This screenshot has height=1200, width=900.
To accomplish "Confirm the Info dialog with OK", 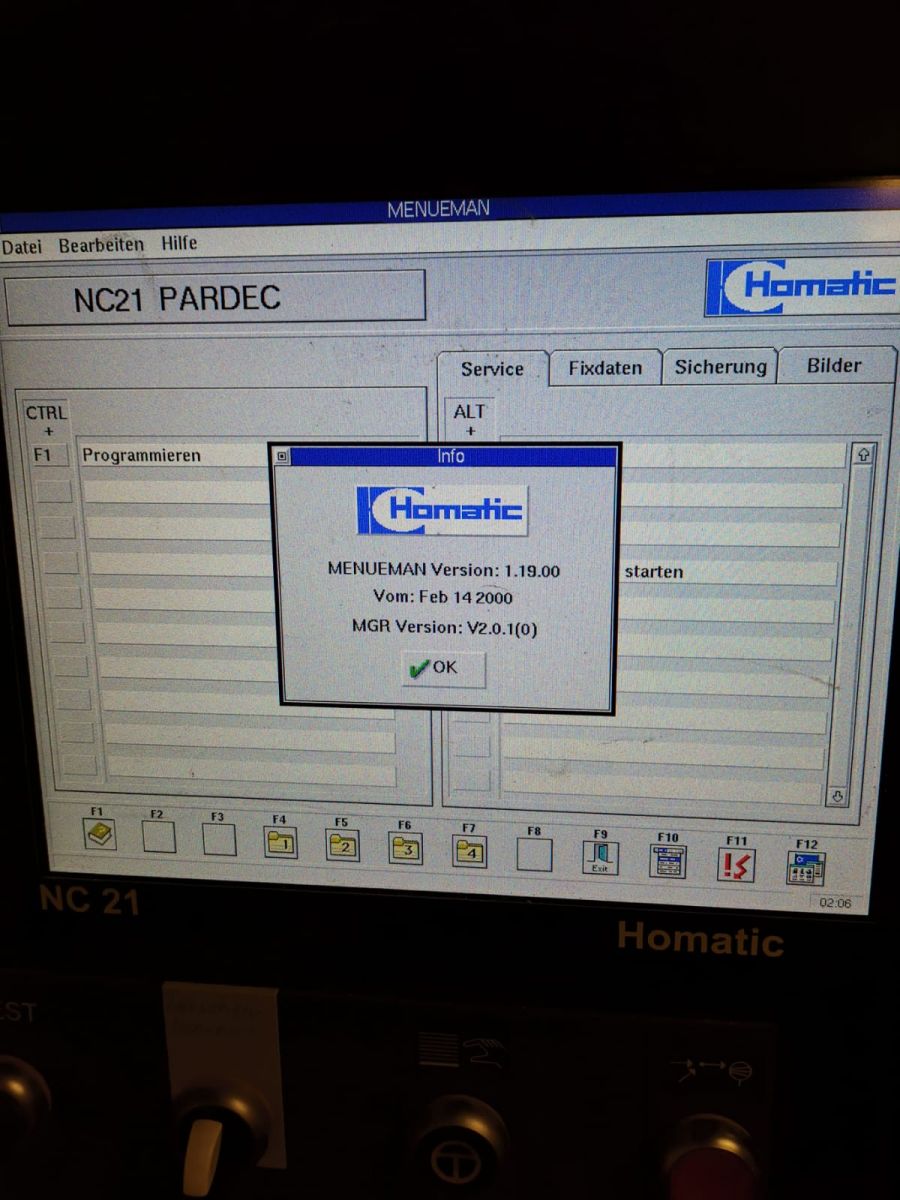I will (x=443, y=668).
